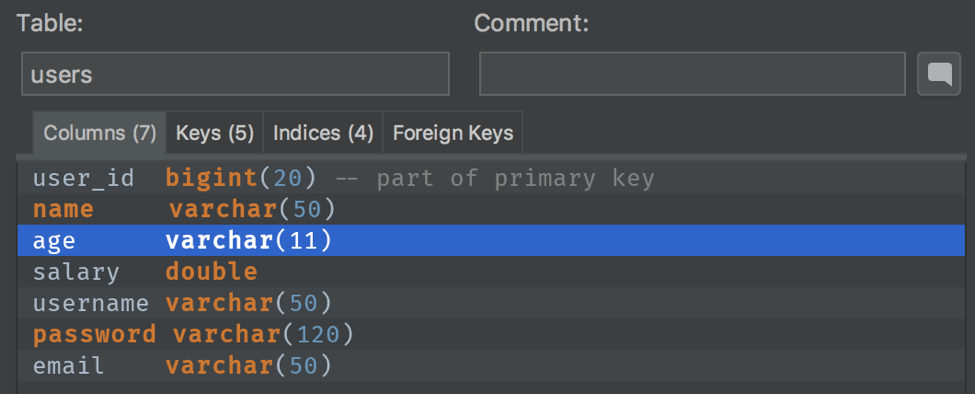Switch to the Columns (7) tab

[x=99, y=133]
